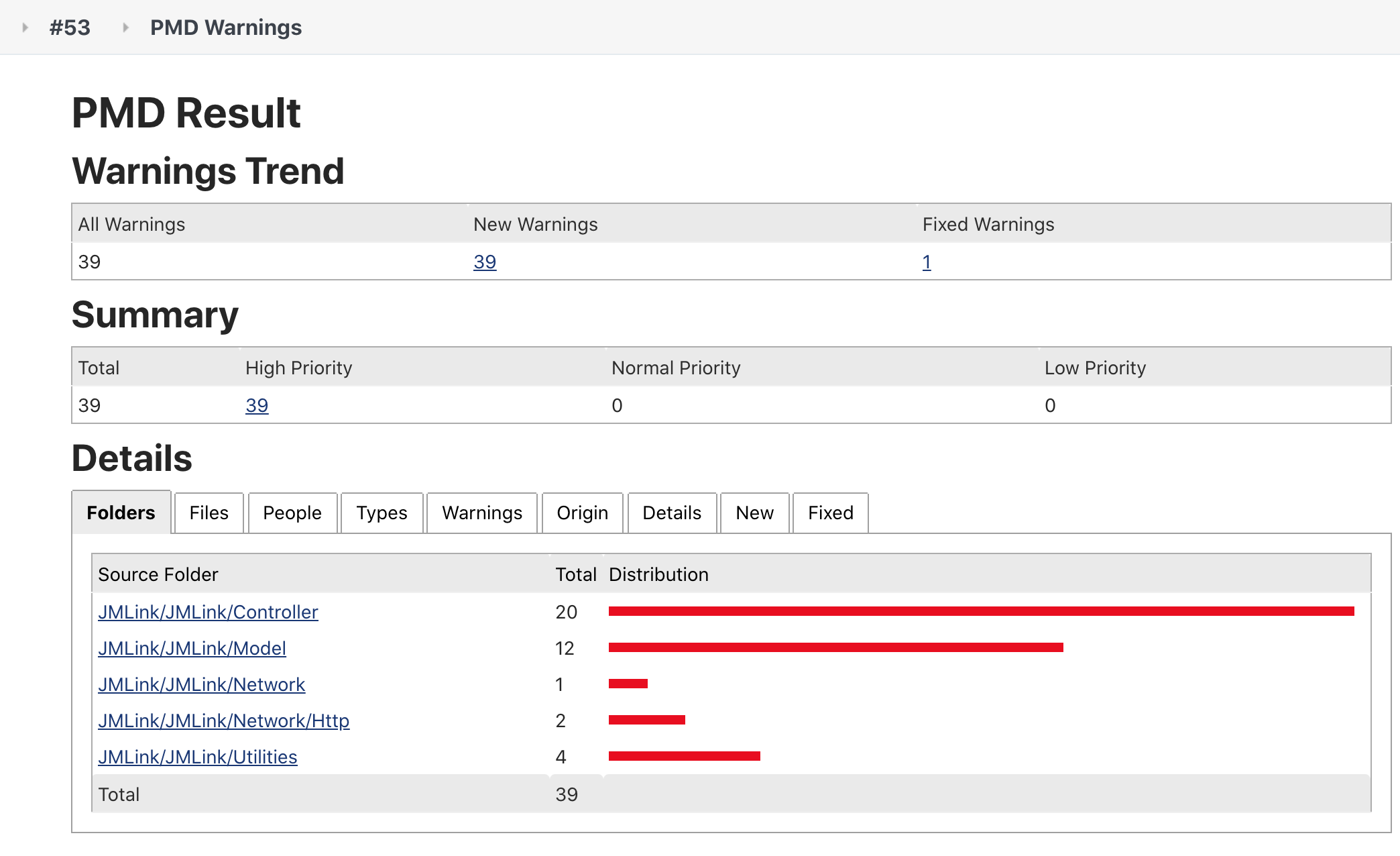1400x856 pixels.
Task: Select the Folders tab
Action: (x=121, y=513)
